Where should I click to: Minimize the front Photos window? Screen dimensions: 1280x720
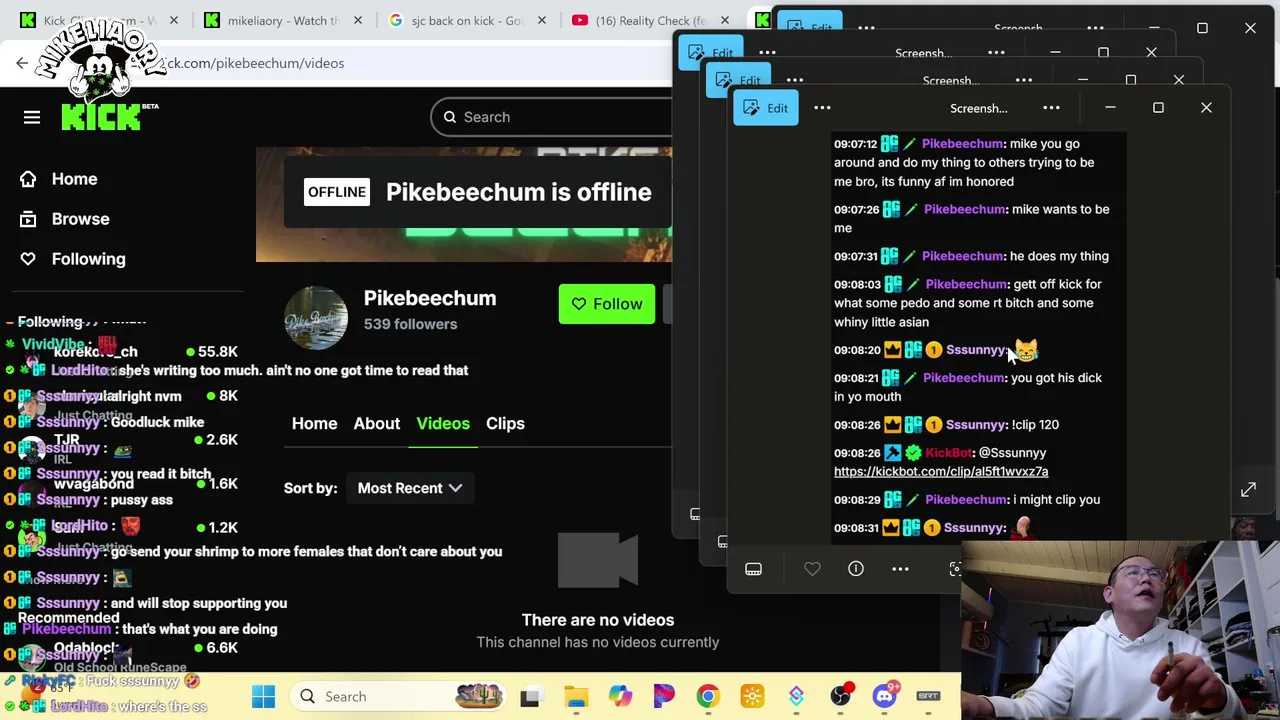pos(1110,108)
